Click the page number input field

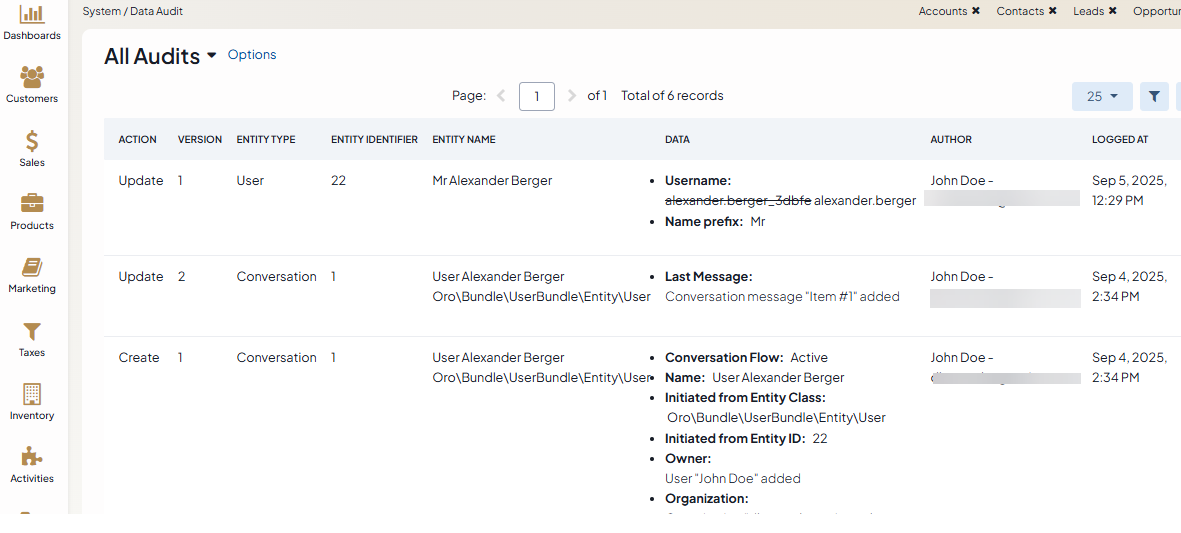(537, 96)
